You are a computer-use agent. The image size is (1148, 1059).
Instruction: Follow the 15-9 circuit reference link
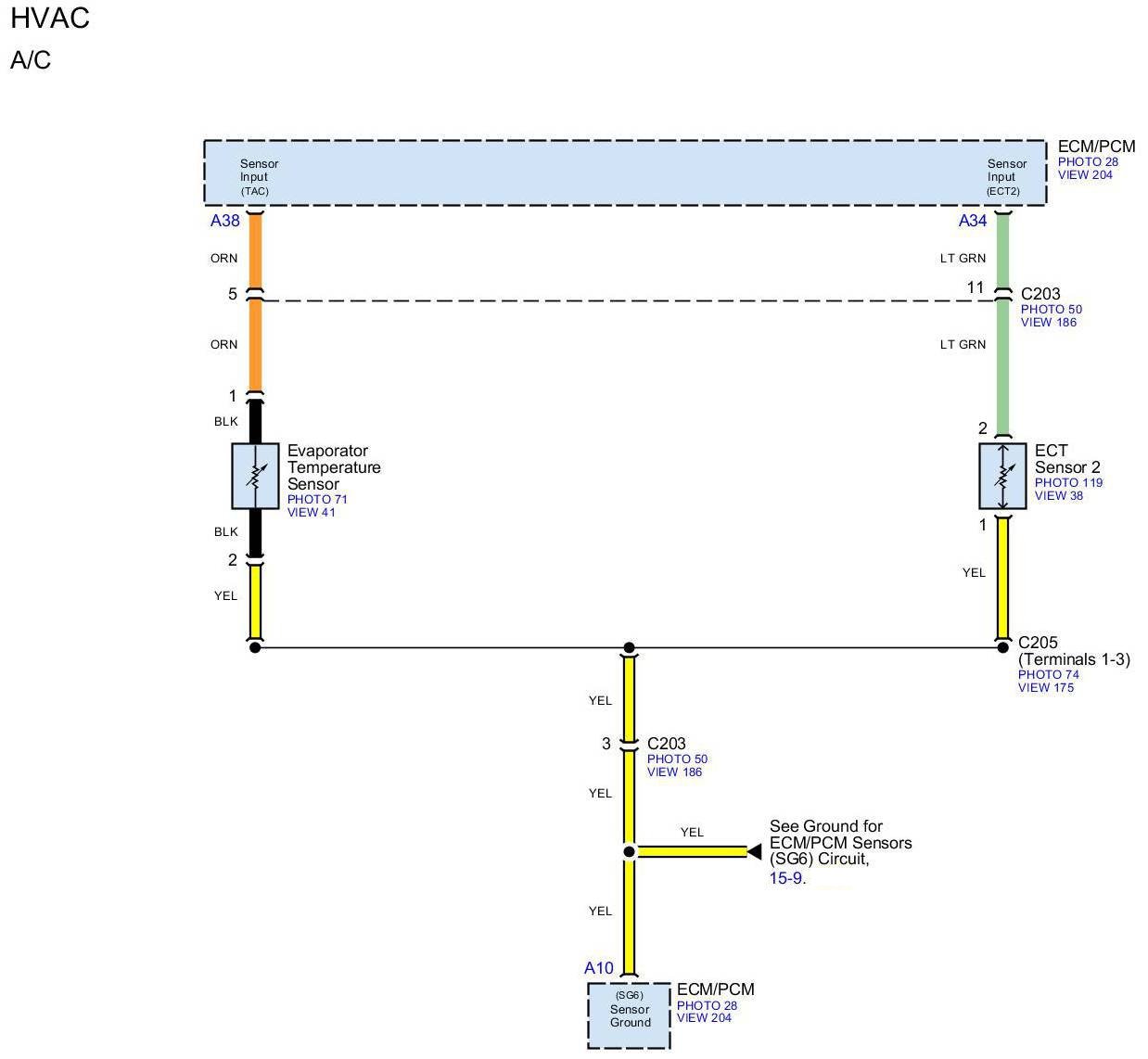tap(785, 877)
